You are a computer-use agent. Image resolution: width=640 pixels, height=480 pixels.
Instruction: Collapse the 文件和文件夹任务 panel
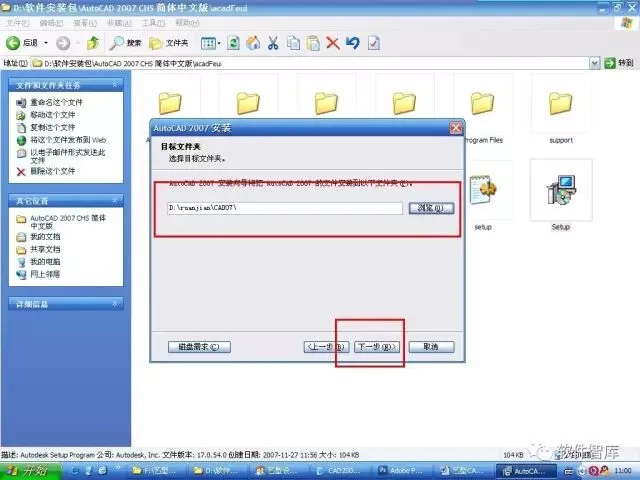point(115,85)
